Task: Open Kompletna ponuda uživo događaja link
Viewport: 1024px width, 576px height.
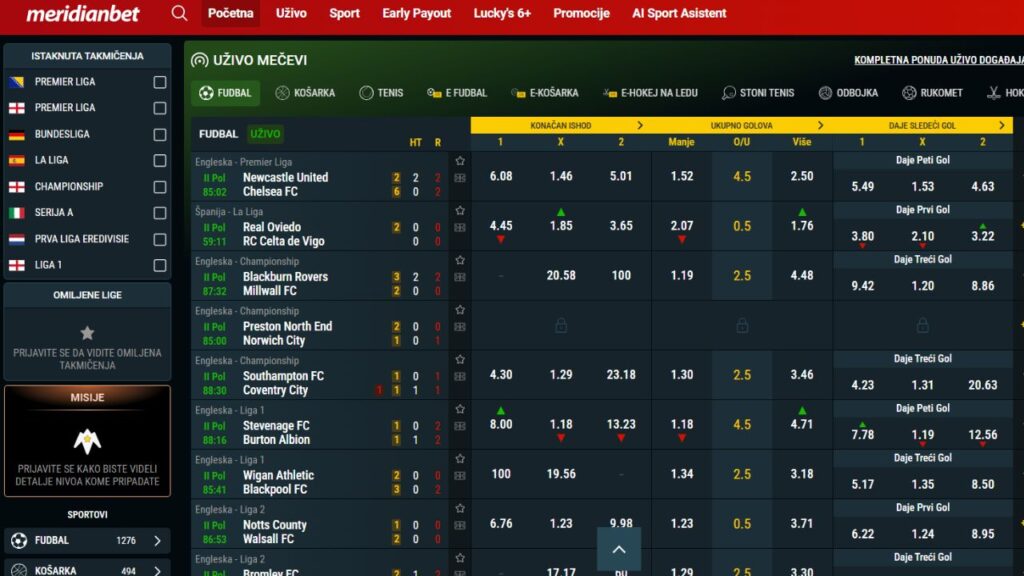Action: coord(938,60)
